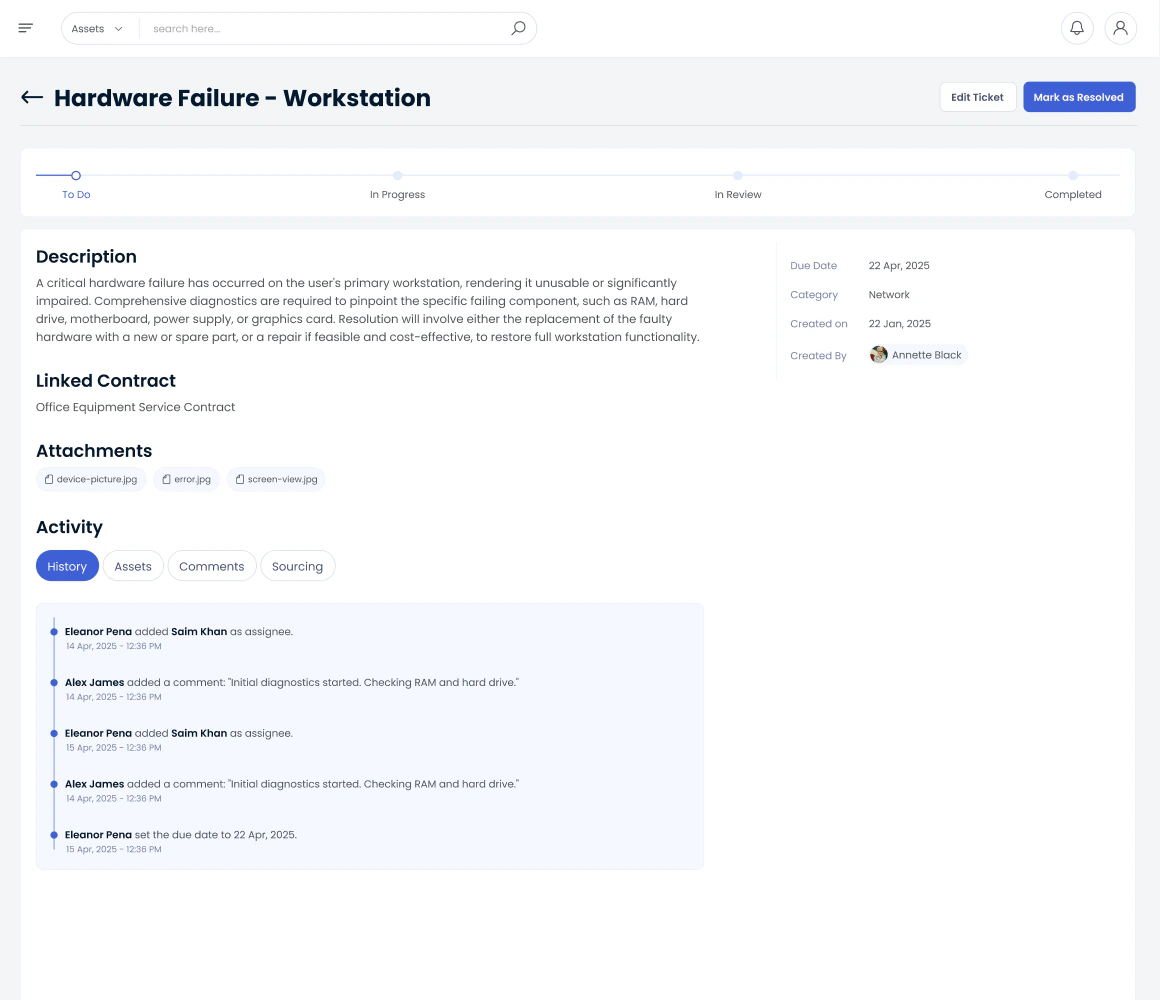Switch to the Assets activity tab
Viewport: 1160px width, 1000px height.
[x=133, y=566]
